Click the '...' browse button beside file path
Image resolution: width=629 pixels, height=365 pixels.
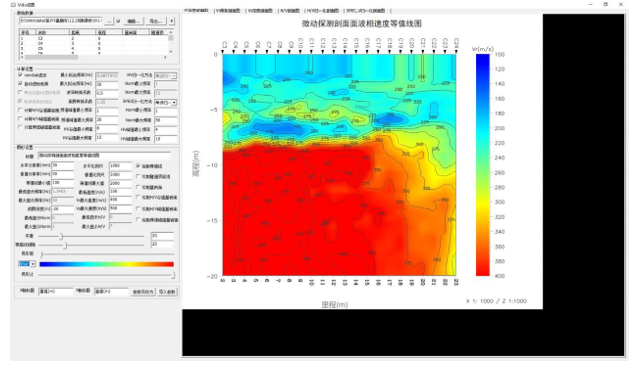click(x=109, y=21)
